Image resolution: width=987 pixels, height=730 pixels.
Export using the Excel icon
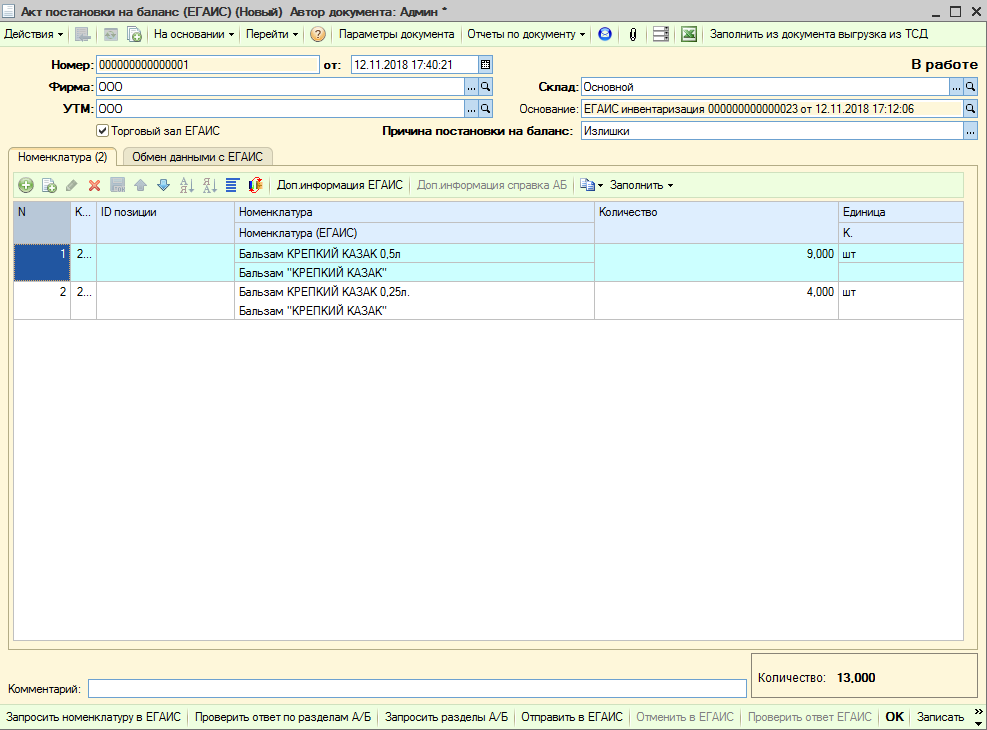[x=689, y=35]
